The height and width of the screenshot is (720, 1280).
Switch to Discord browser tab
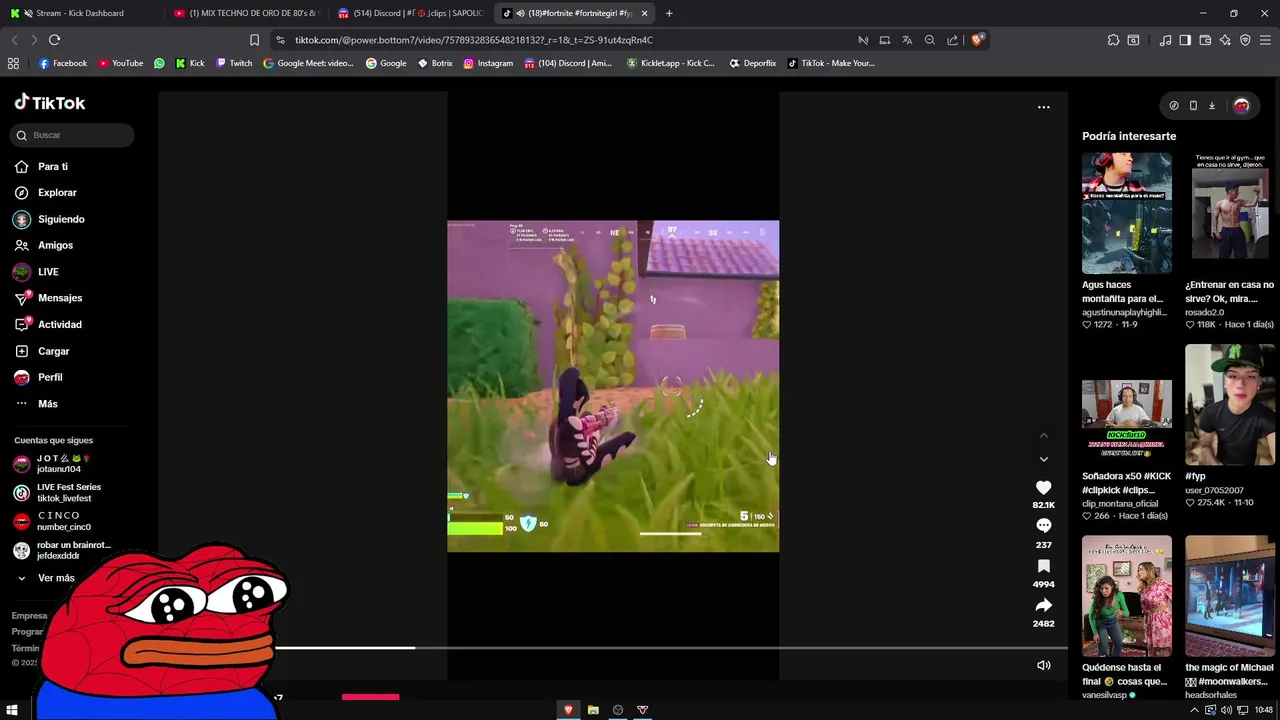click(x=410, y=13)
